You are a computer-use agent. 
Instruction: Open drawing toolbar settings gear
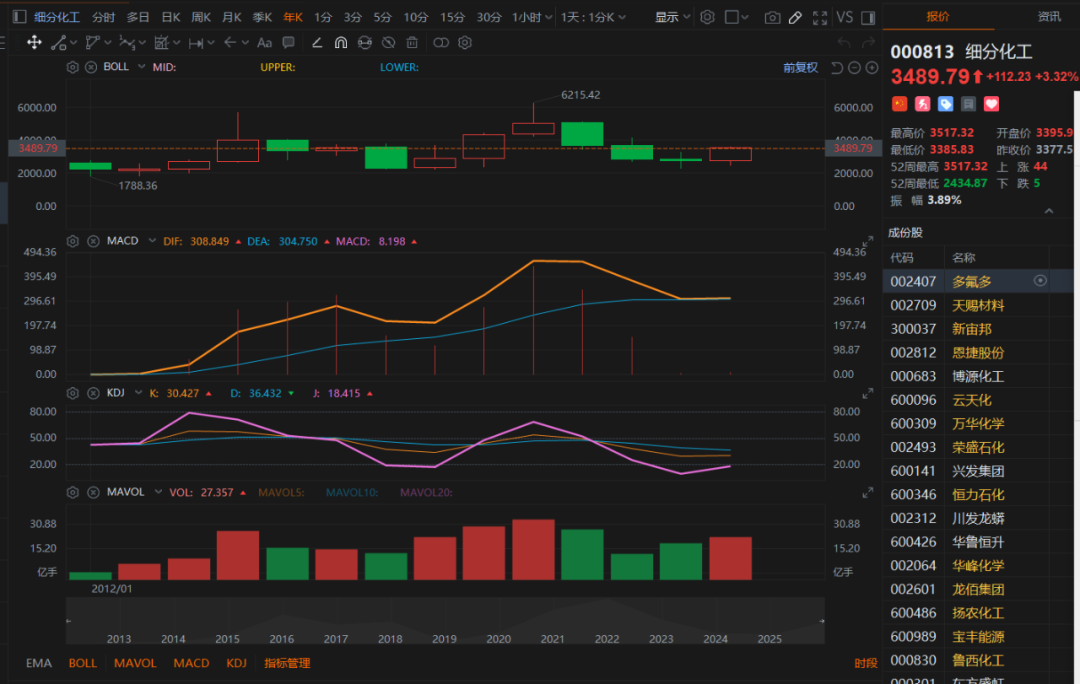pyautogui.click(x=465, y=43)
